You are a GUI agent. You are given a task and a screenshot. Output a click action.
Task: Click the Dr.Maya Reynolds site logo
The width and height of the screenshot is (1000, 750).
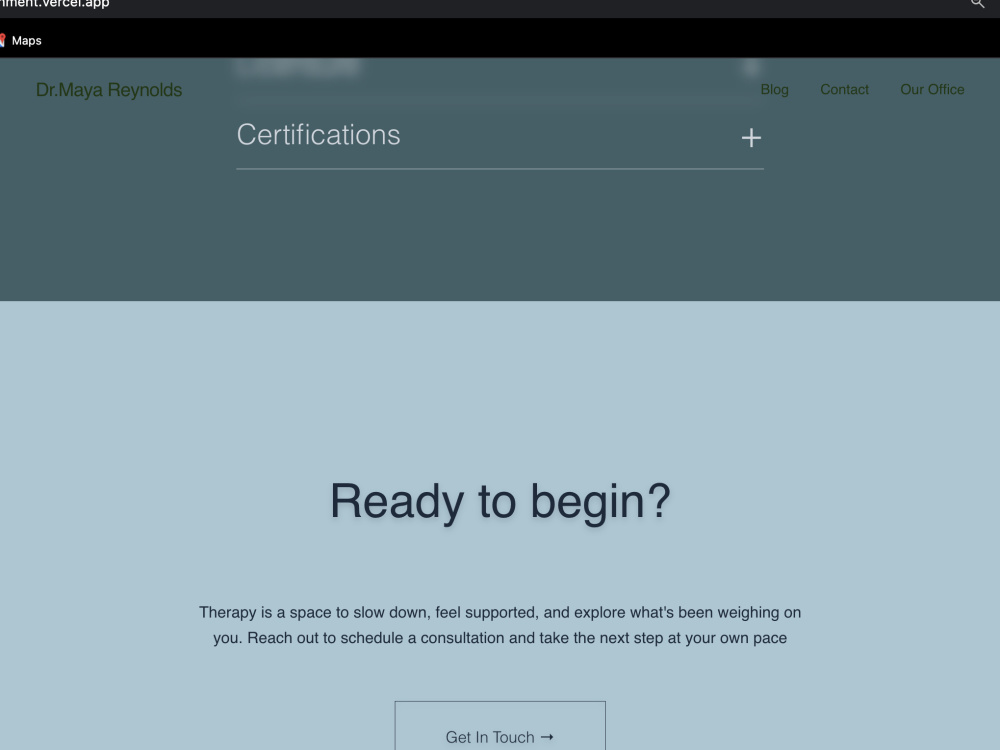pyautogui.click(x=109, y=90)
